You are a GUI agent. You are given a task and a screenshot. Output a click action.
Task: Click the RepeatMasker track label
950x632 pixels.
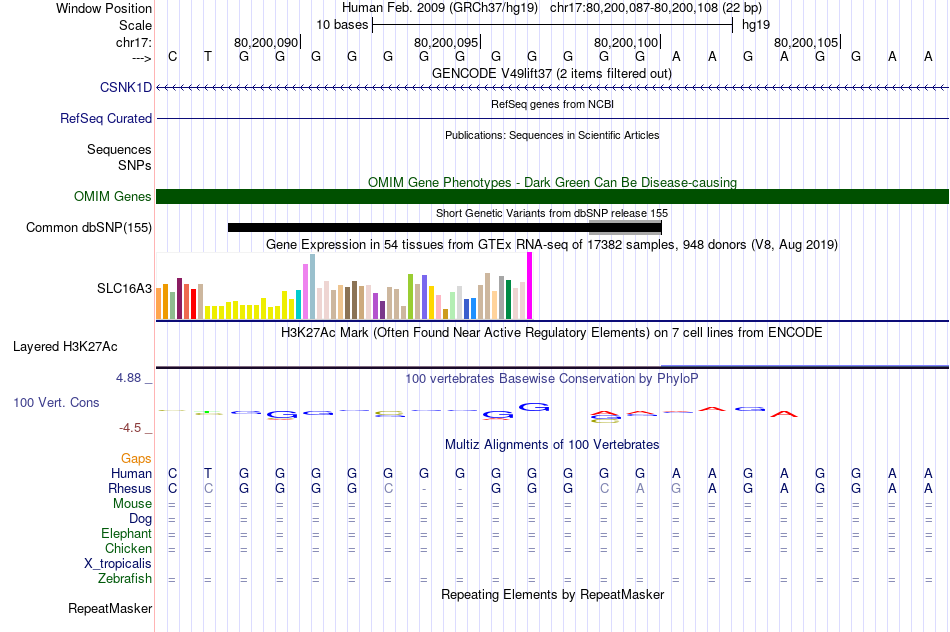pyautogui.click(x=110, y=608)
